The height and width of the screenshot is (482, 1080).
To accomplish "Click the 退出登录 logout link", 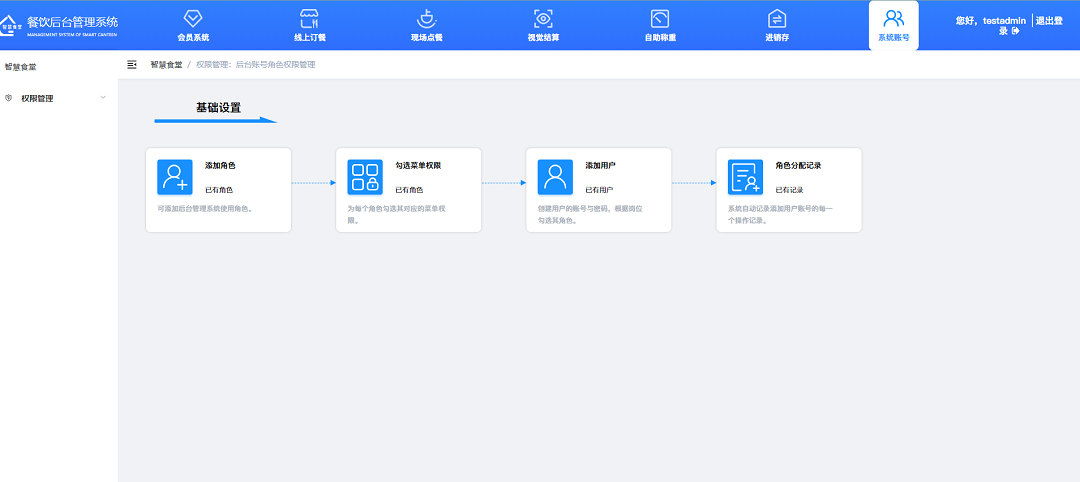I will pyautogui.click(x=1047, y=25).
